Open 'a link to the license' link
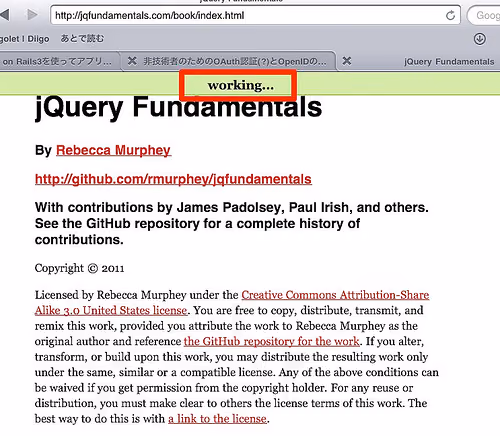 coord(217,419)
